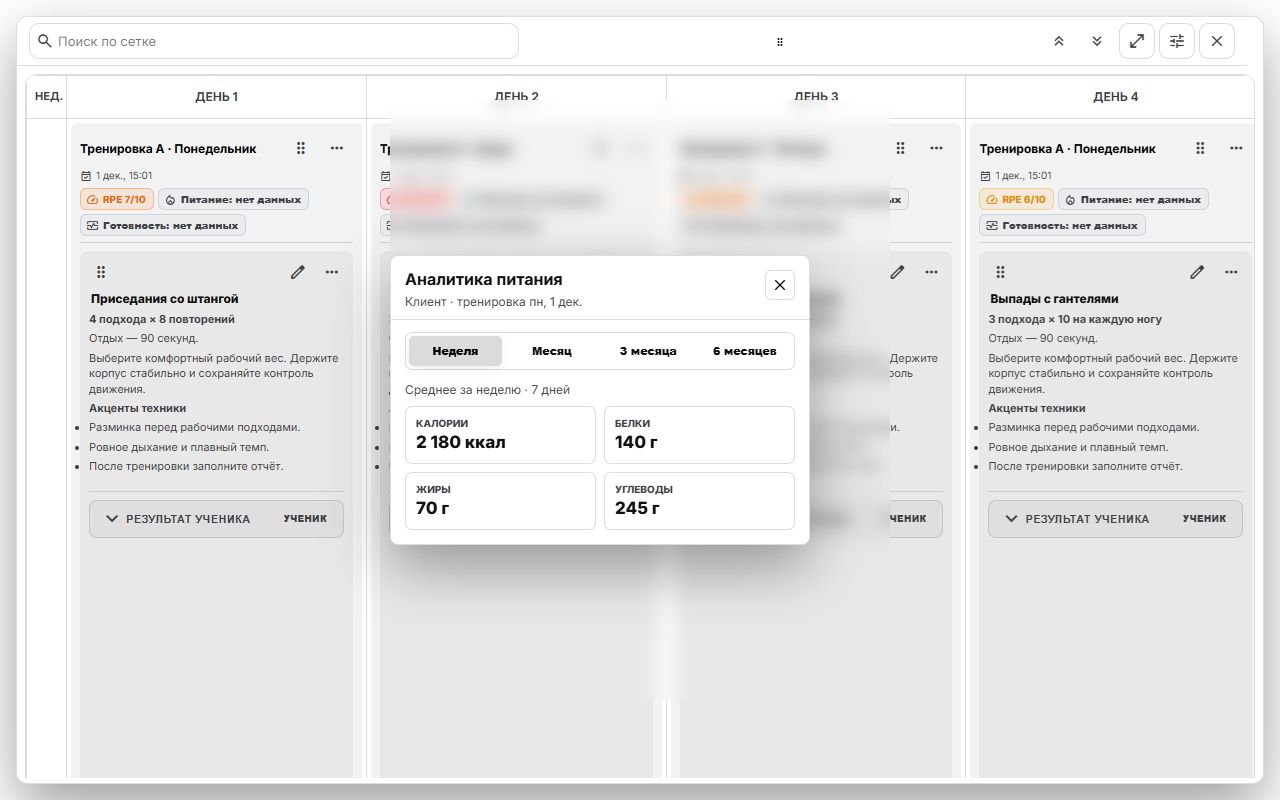Switch to 6 месяцев period

click(744, 351)
